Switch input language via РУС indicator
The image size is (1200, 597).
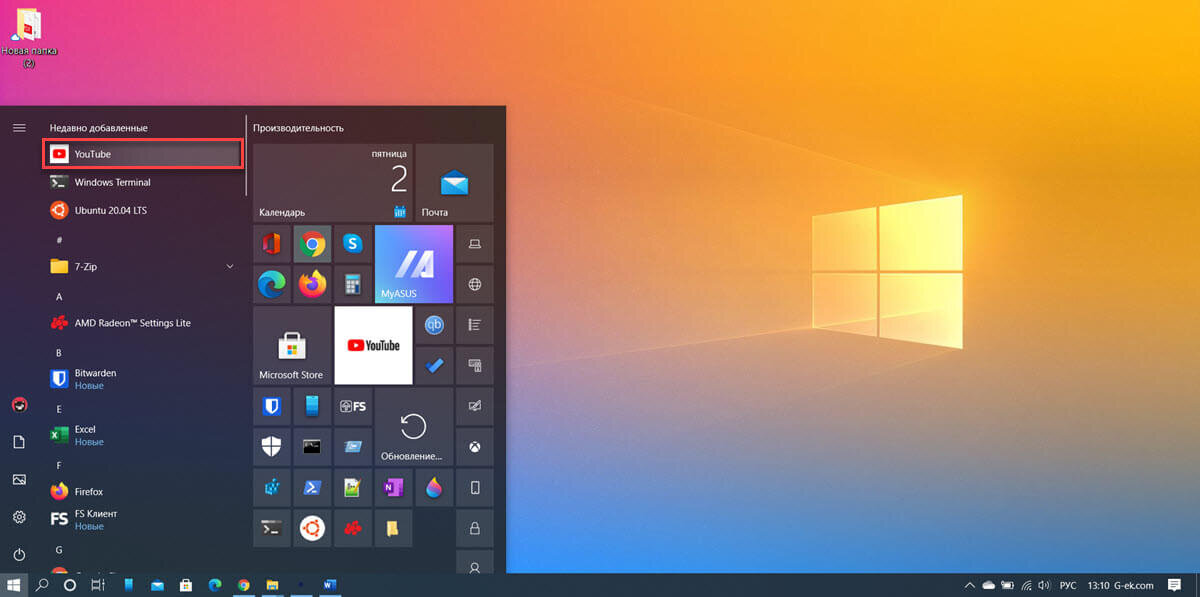[1068, 585]
